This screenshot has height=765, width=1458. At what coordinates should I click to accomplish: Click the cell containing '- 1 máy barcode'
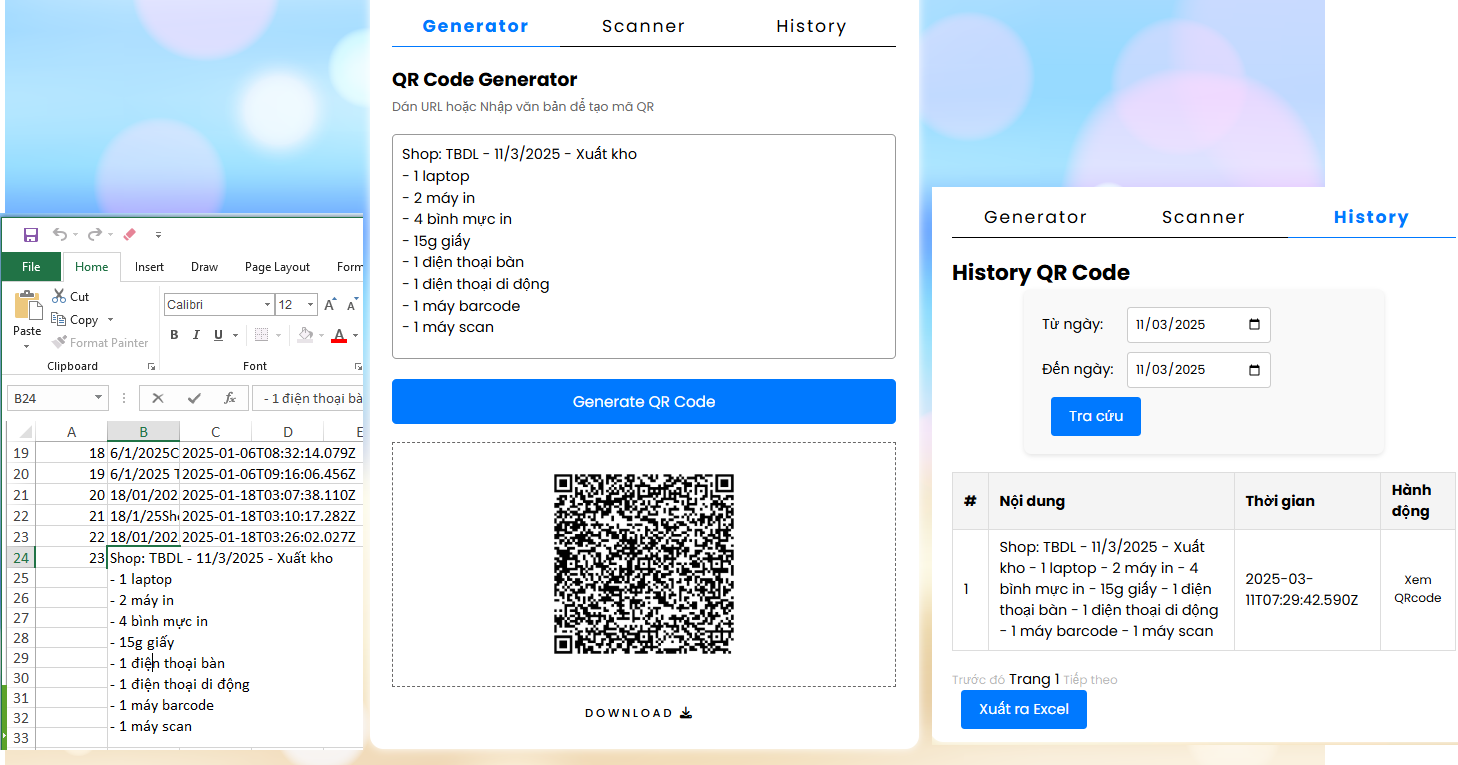pyautogui.click(x=162, y=705)
